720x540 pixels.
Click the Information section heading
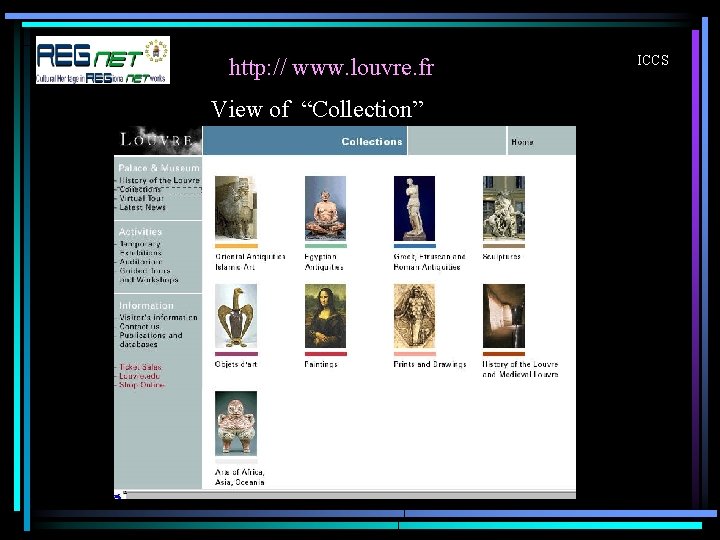(x=146, y=305)
